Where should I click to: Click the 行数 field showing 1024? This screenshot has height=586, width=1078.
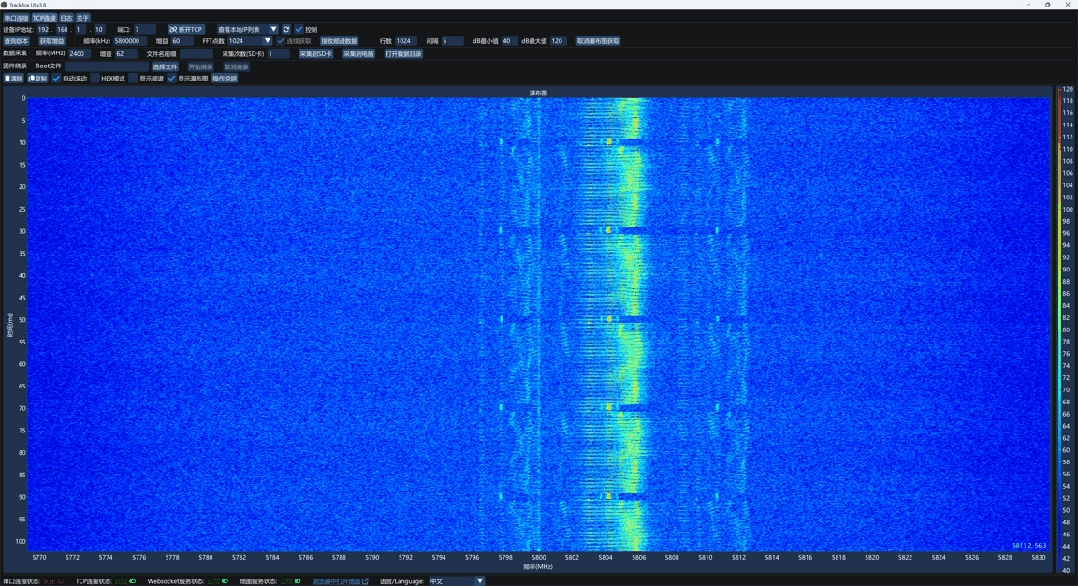point(405,41)
